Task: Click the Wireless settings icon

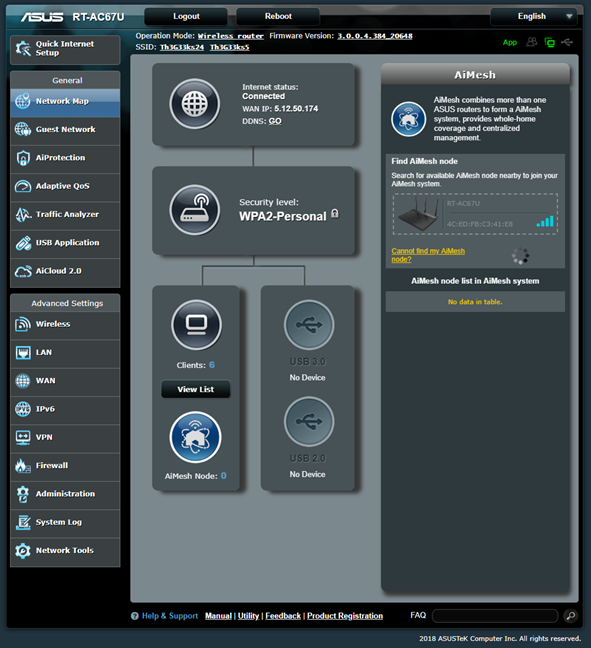Action: click(23, 324)
